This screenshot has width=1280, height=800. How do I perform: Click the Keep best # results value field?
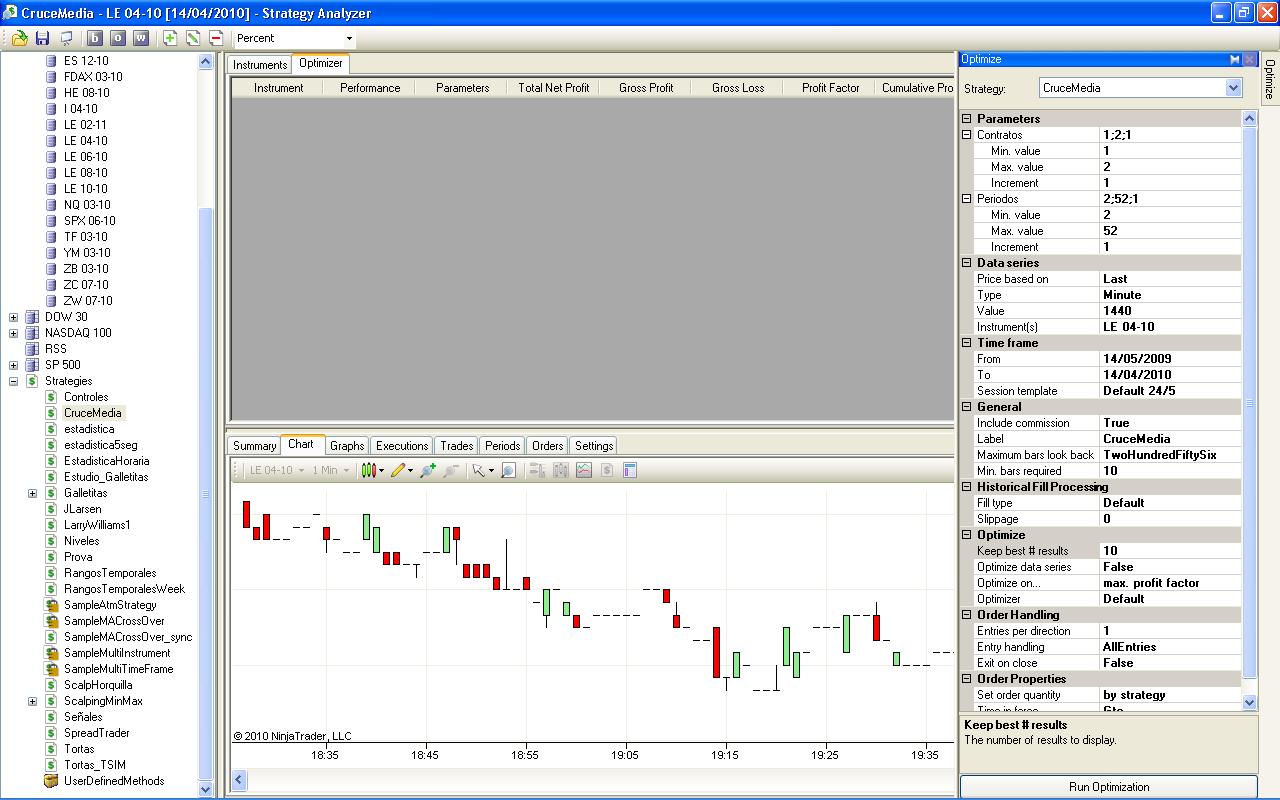1171,551
